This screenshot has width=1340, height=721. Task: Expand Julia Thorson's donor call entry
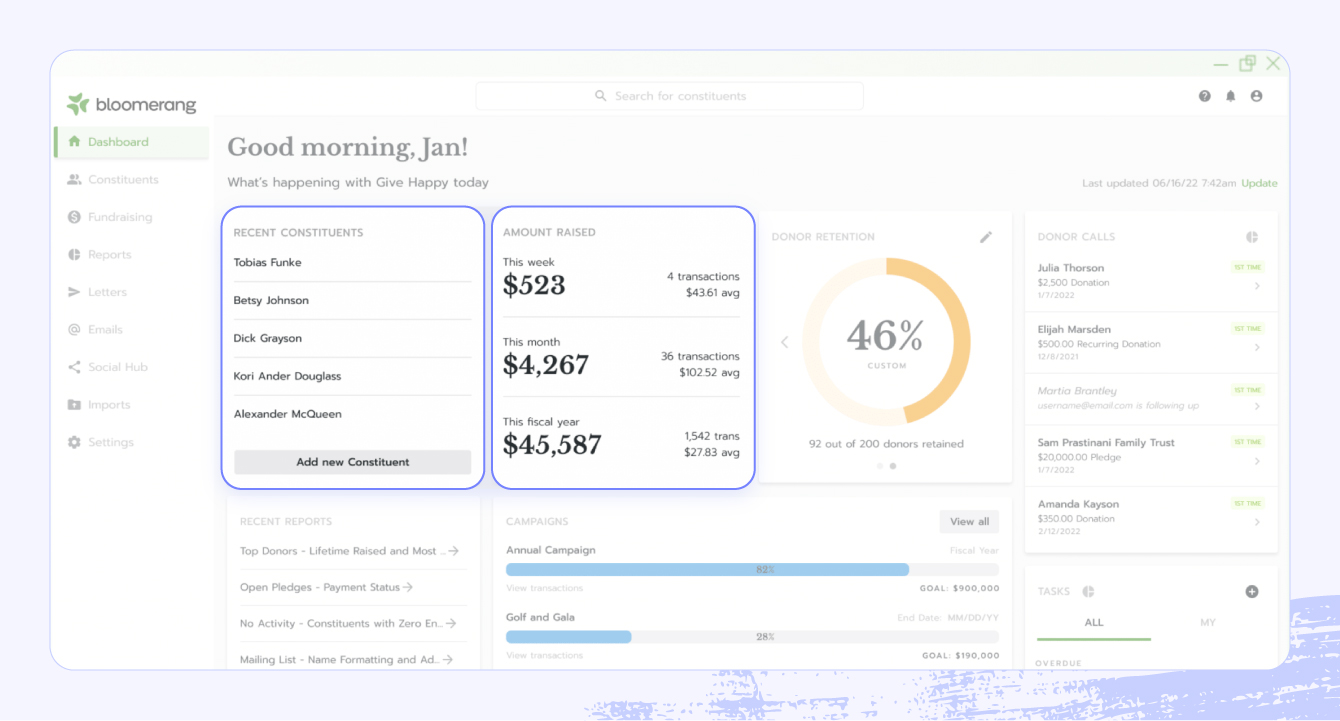[1257, 285]
